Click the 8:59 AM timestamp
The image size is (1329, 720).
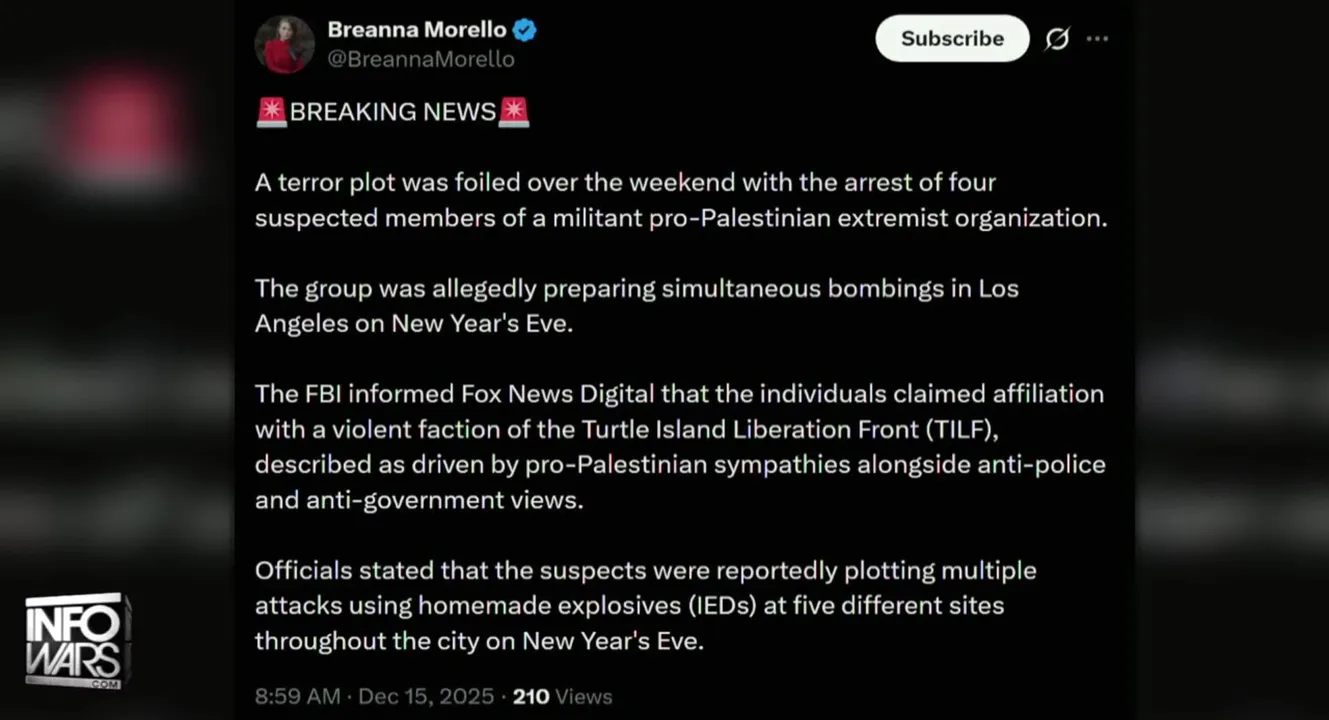point(297,696)
